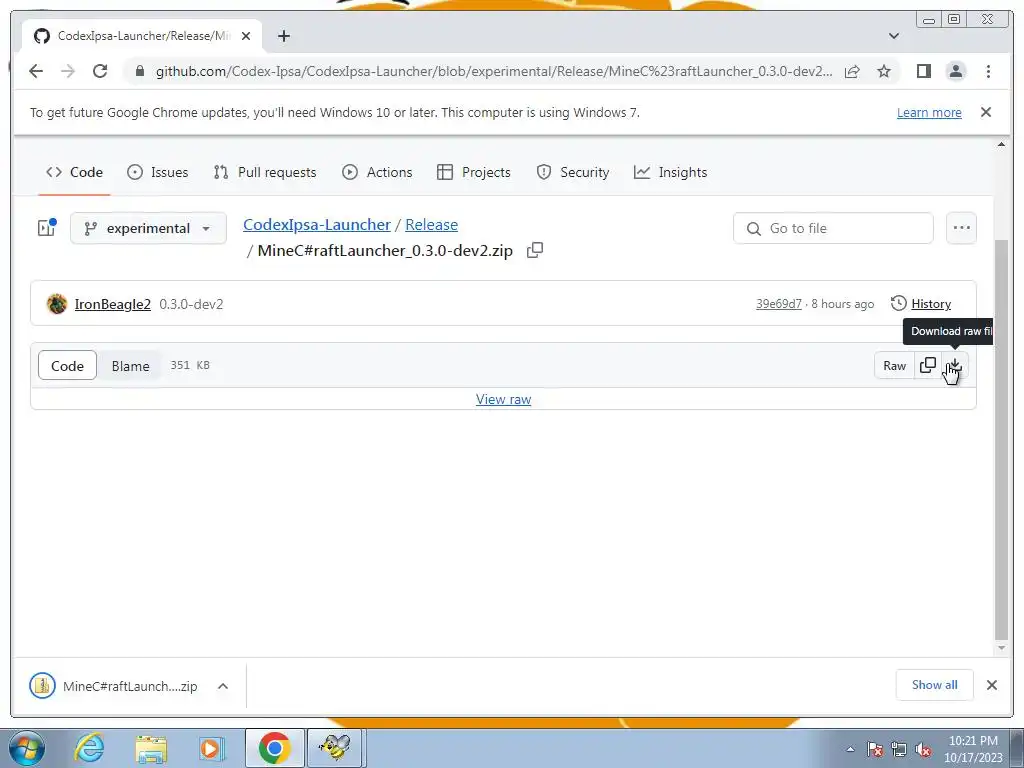The image size is (1024, 768).
Task: Open the Pull requests tab
Action: (x=264, y=172)
